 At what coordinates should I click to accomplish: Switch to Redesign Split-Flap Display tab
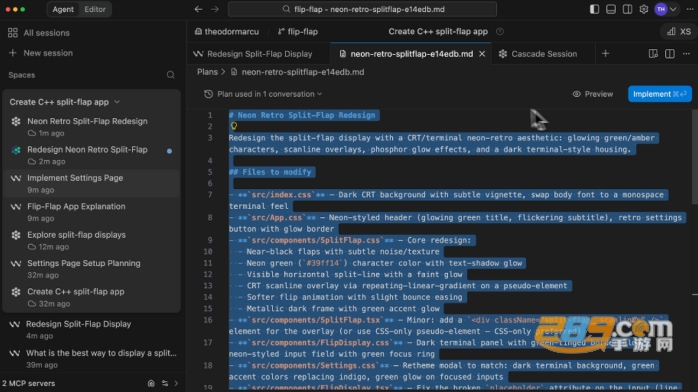pyautogui.click(x=254, y=54)
